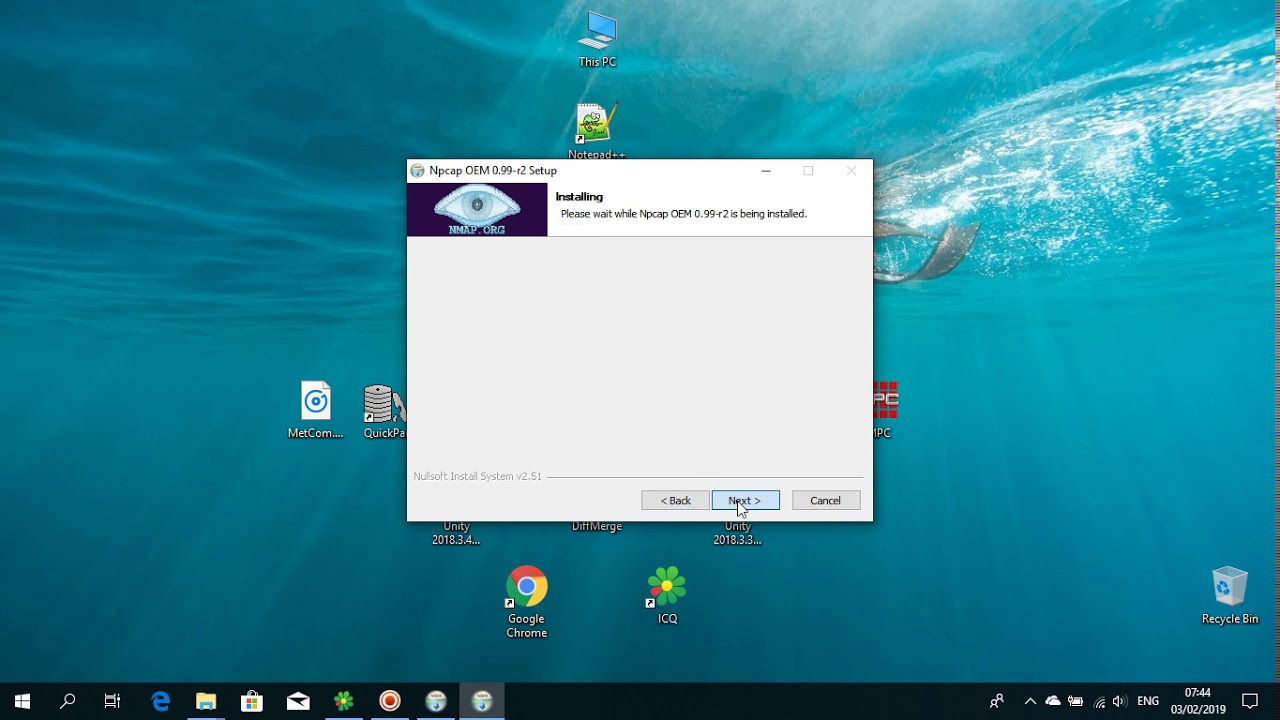Image resolution: width=1280 pixels, height=720 pixels.
Task: Open This PC desktop icon
Action: coord(597,40)
